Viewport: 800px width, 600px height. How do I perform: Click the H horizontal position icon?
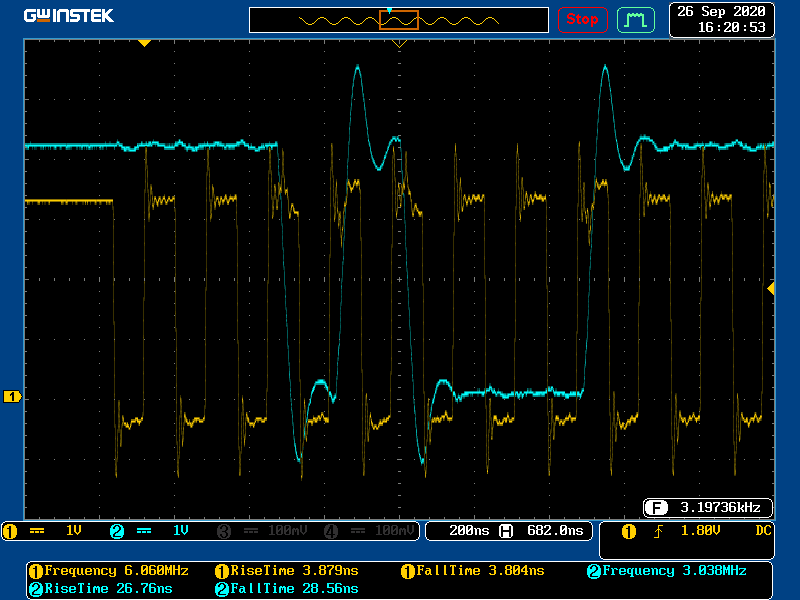coord(506,531)
